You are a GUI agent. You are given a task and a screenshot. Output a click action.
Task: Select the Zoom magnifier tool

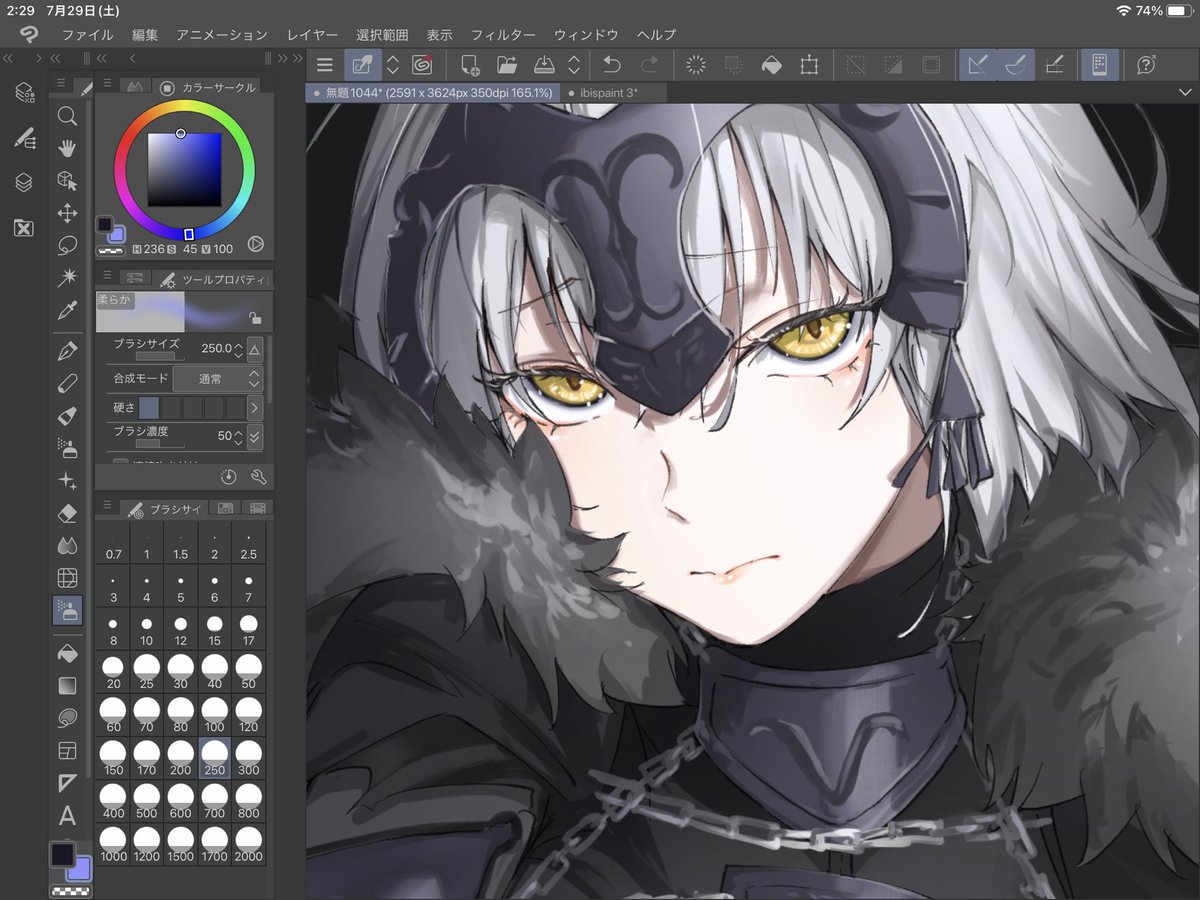(67, 116)
